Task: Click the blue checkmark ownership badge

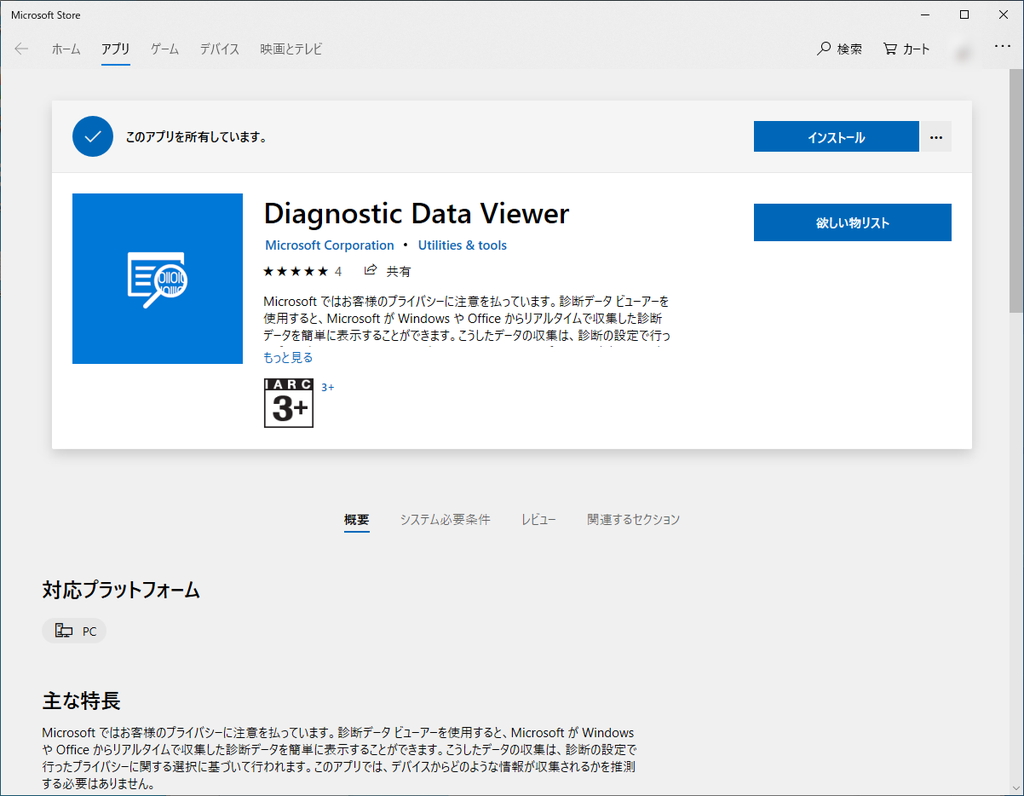Action: 92,136
